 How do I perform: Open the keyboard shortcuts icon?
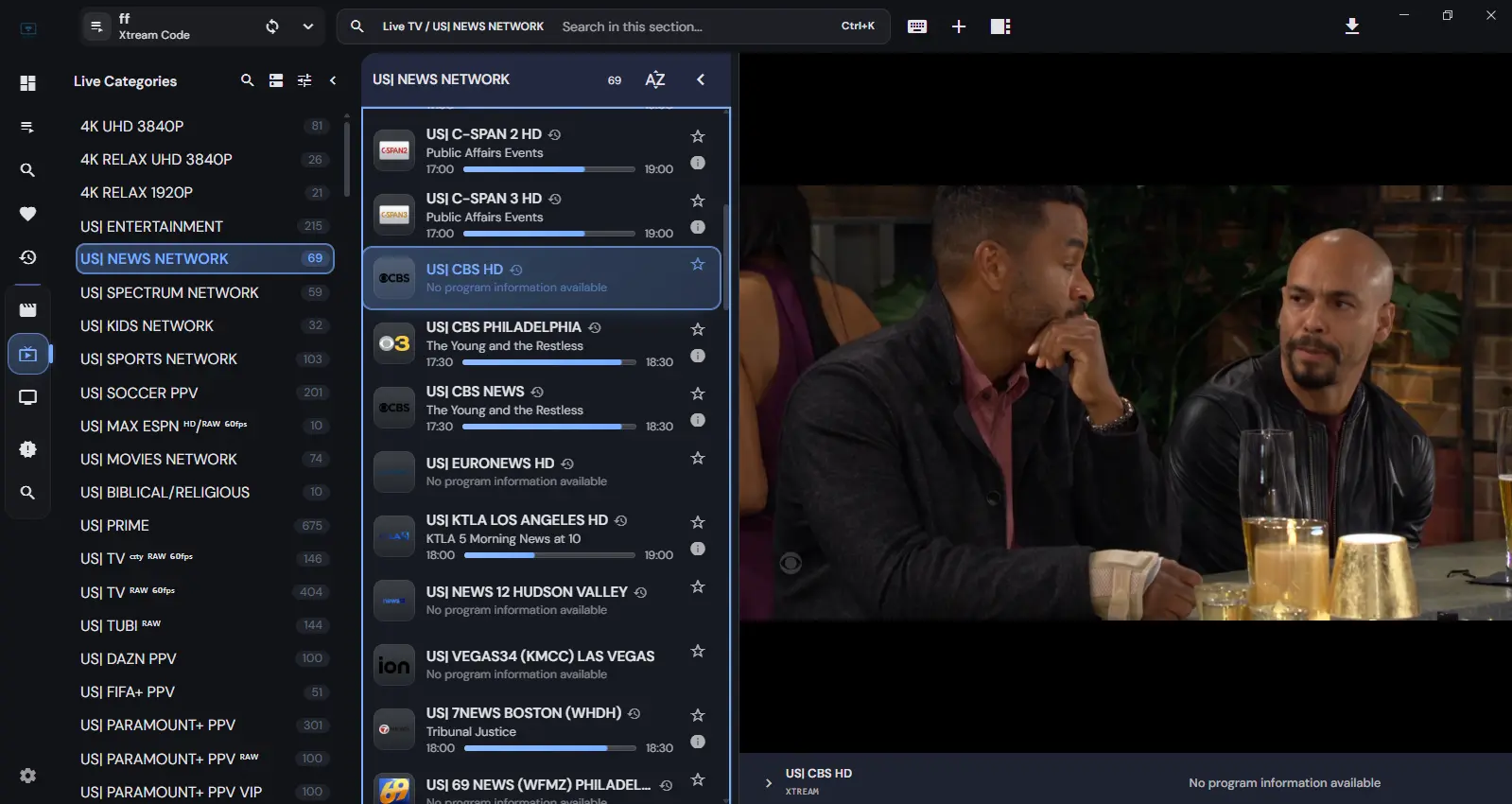click(x=917, y=26)
